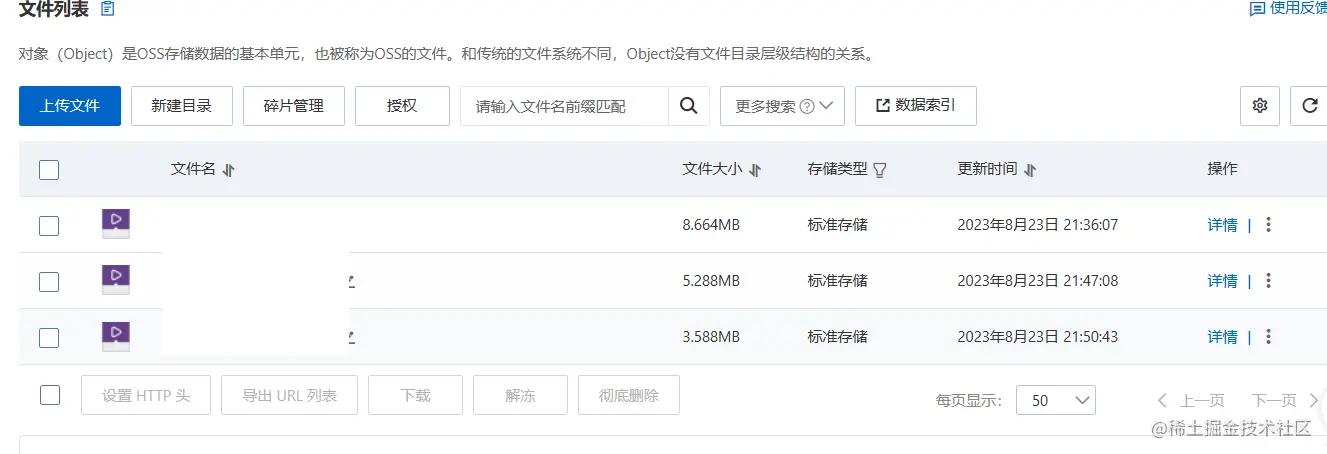
Task: Click 标准存储 in the 3.588MB row
Action: point(837,337)
